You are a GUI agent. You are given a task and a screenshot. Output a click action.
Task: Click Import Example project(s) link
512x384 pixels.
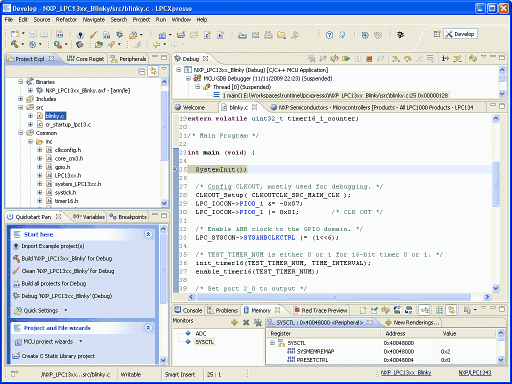(53, 246)
